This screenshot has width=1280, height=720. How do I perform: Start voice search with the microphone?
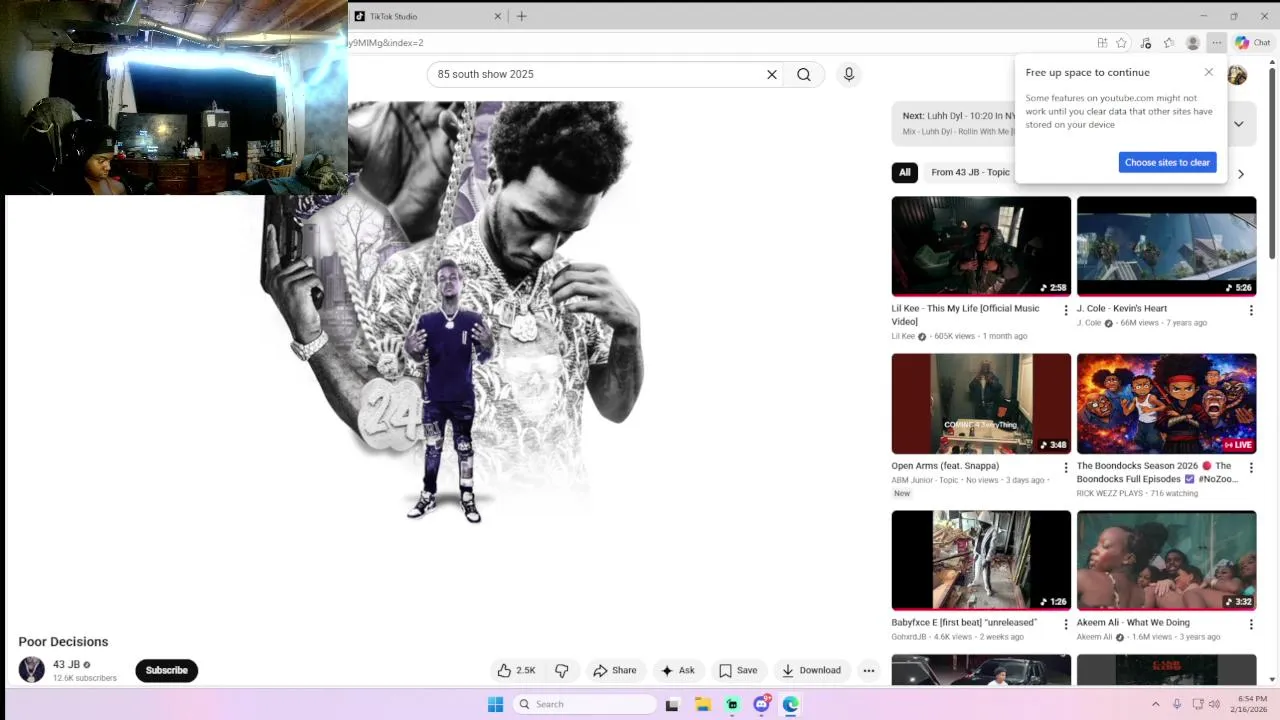[x=849, y=74]
